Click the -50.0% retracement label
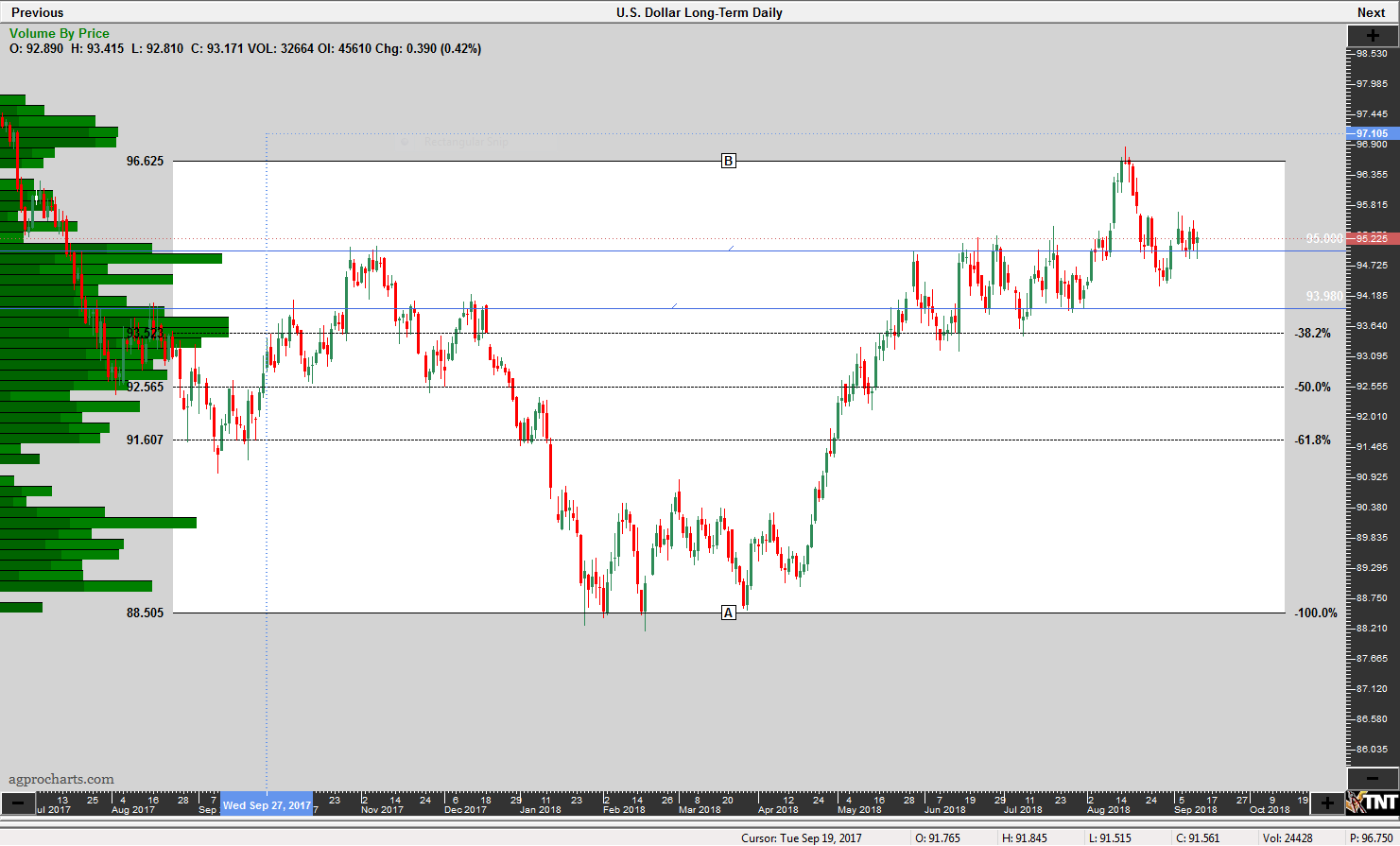This screenshot has width=1400, height=846. [x=1313, y=388]
